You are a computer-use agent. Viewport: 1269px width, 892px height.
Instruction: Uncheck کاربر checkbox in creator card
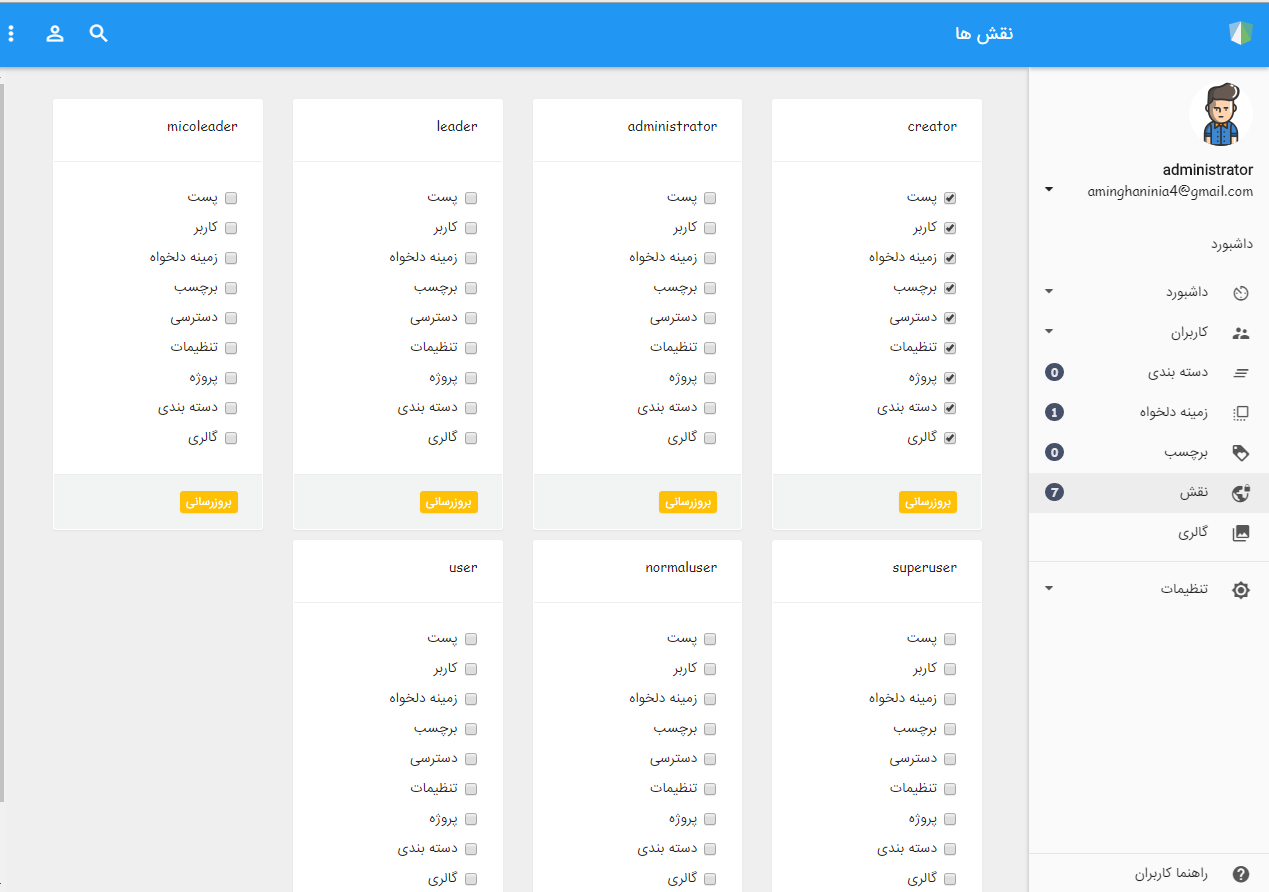coord(950,228)
